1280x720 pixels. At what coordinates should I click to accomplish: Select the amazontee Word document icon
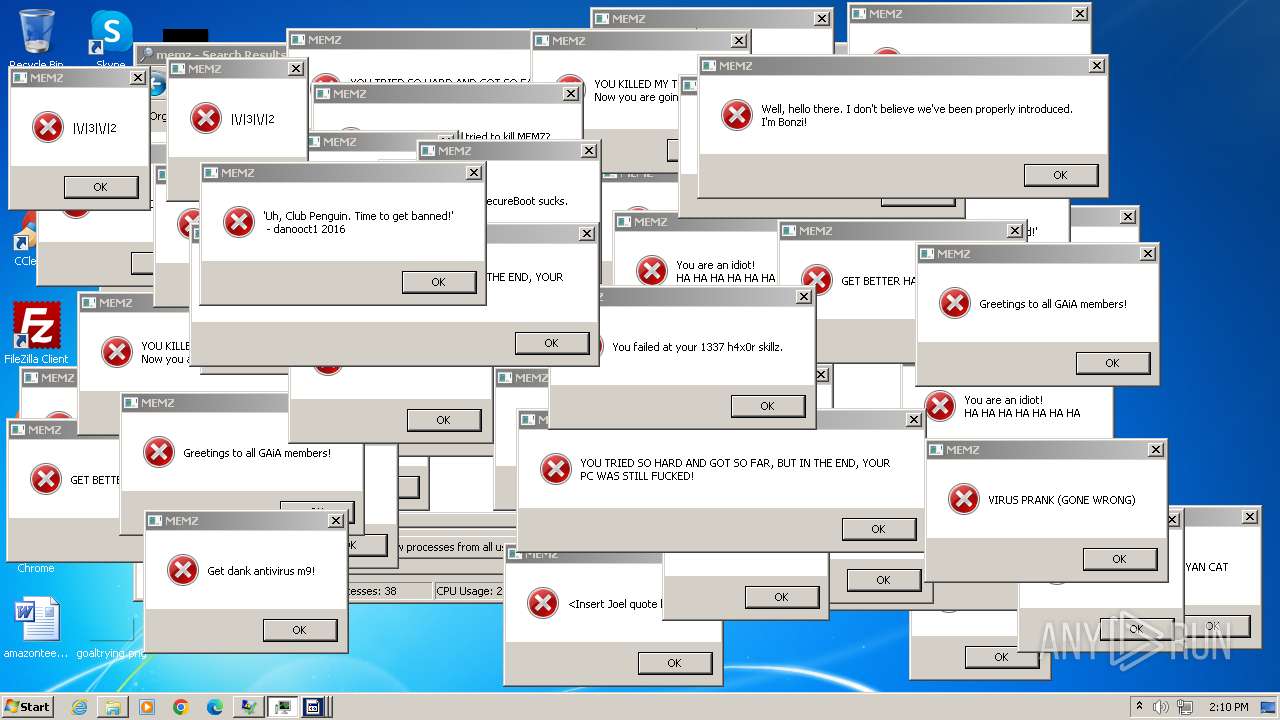click(36, 628)
